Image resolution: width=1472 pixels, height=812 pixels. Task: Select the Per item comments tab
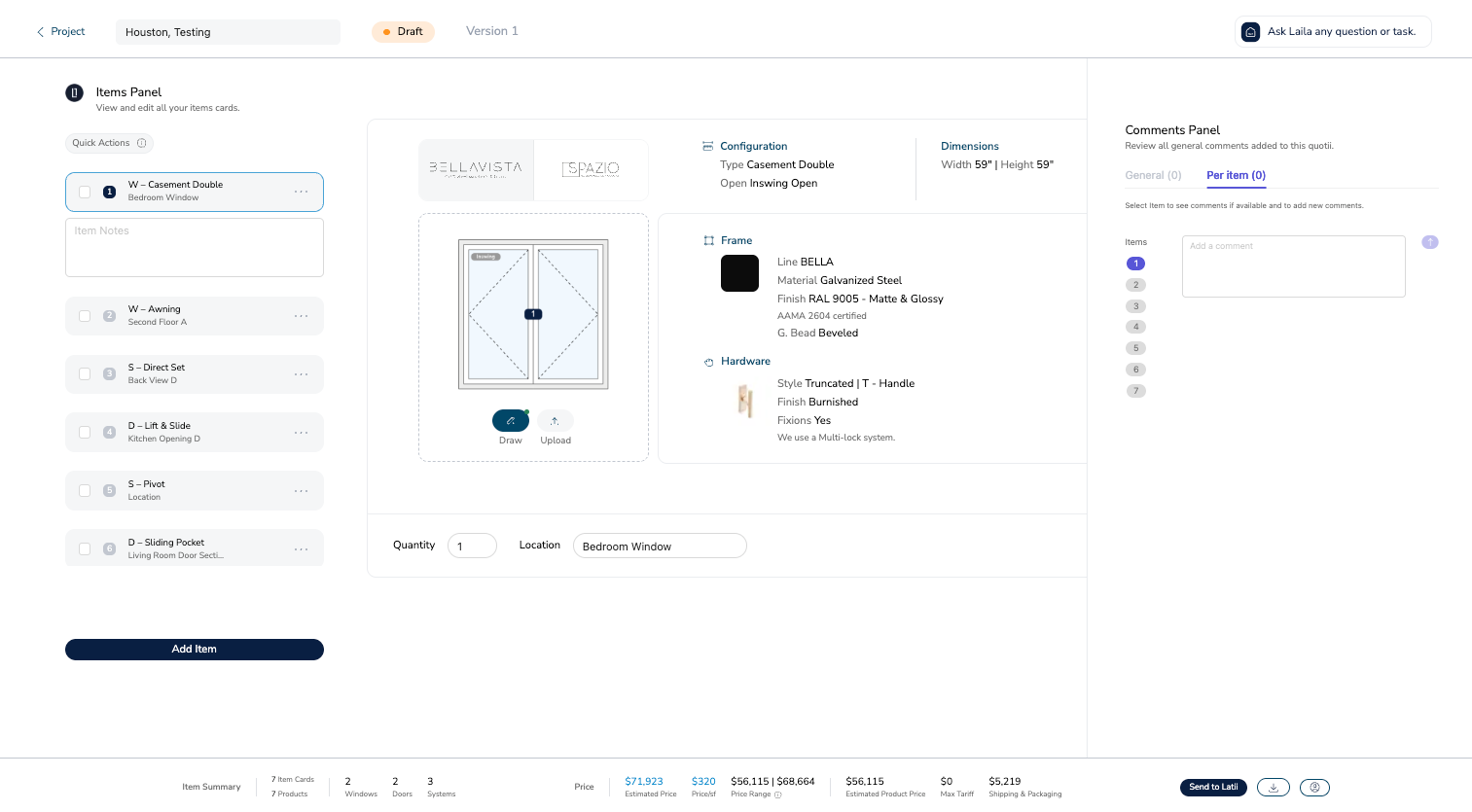(x=1236, y=175)
